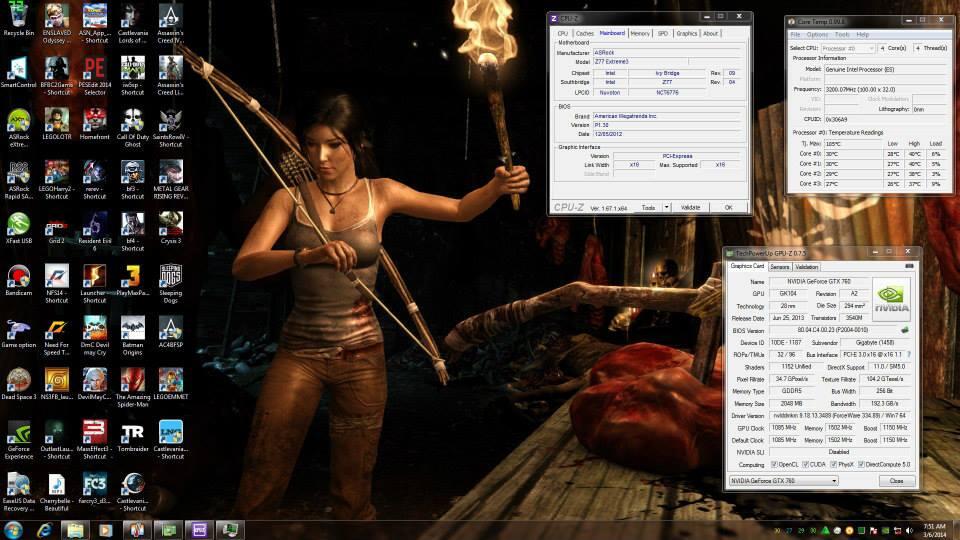The image size is (960, 540).
Task: Click the Core Temp Model field
Action: (885, 69)
